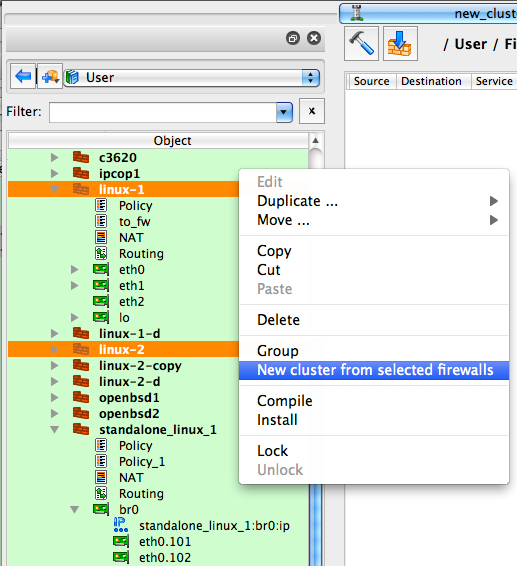Click the eth0 interface icon

pos(101,269)
